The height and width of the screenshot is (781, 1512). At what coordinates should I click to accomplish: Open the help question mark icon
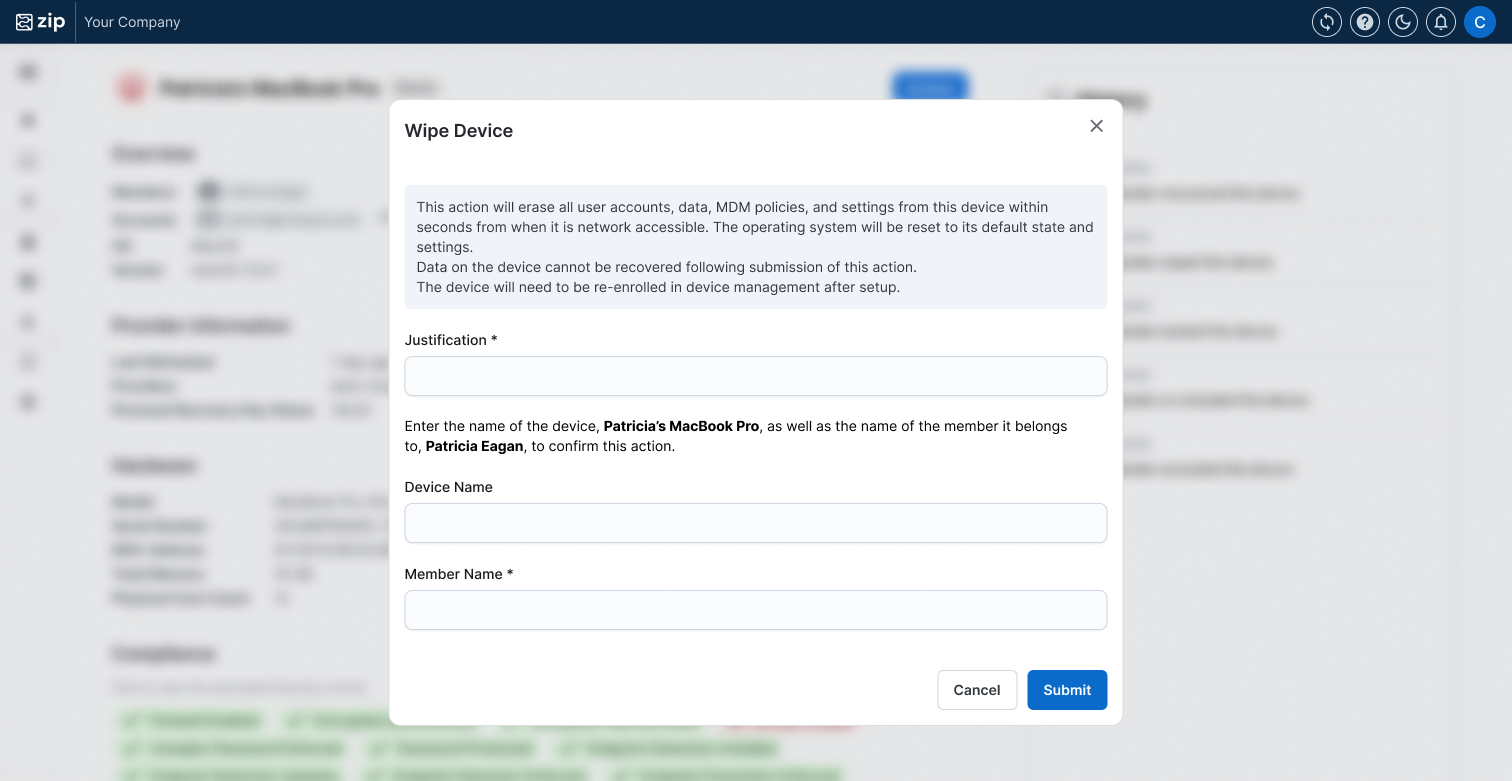tap(1364, 22)
